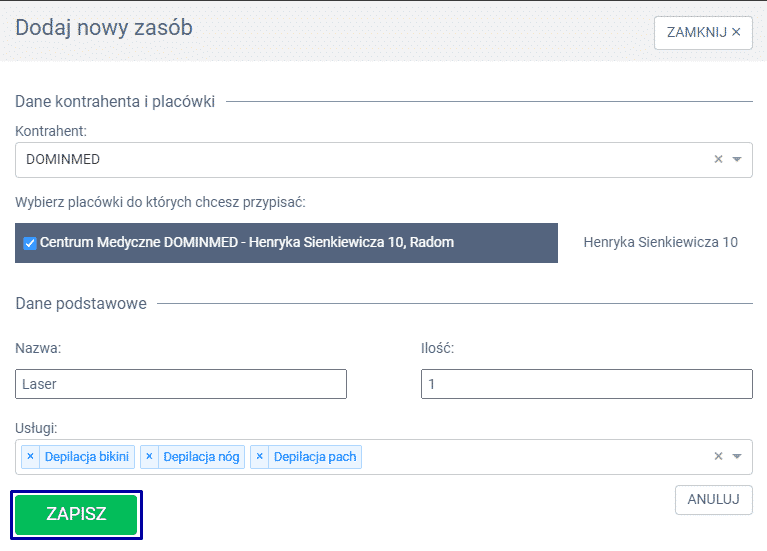Click the Depilacja nóg tag label
The width and height of the screenshot is (767, 551).
pyautogui.click(x=200, y=457)
